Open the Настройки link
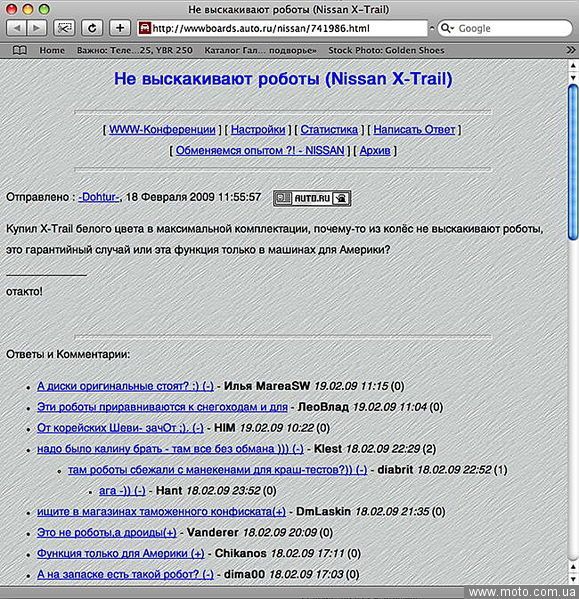 [x=258, y=130]
